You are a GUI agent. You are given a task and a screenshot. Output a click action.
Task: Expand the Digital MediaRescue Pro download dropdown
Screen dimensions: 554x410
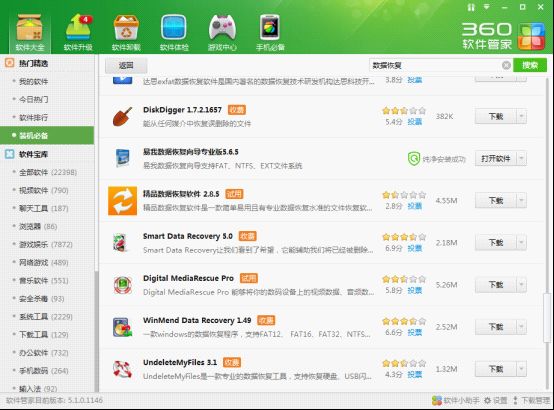(x=521, y=285)
